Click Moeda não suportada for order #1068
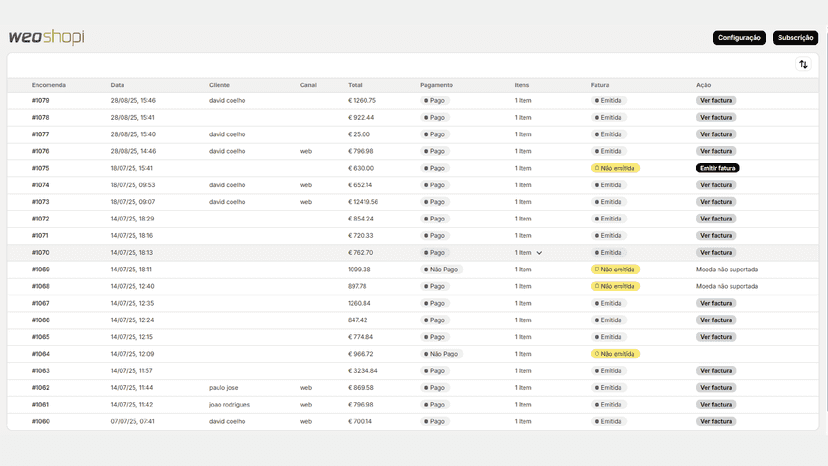This screenshot has width=828, height=466. point(727,286)
